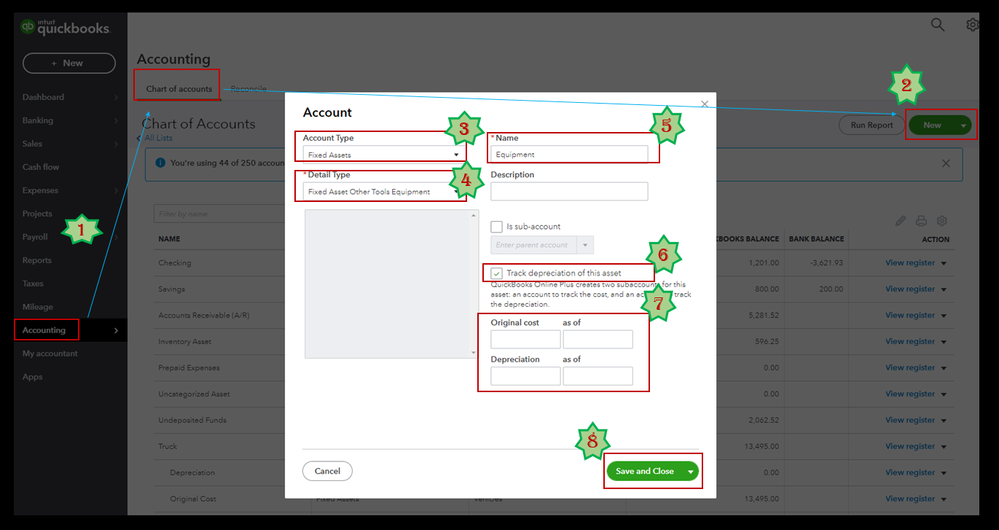This screenshot has width=999, height=530.
Task: Open the search magnifier icon
Action: [x=937, y=25]
